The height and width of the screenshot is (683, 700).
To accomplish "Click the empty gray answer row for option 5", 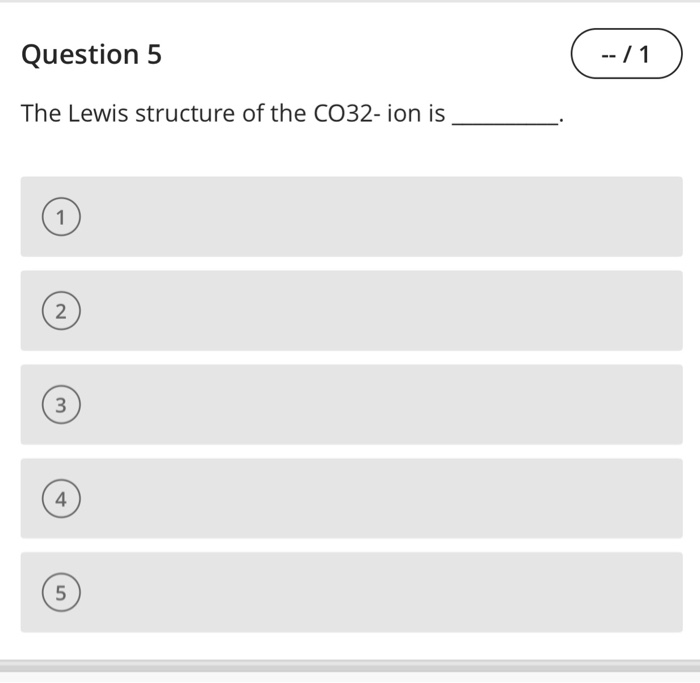I will click(x=352, y=592).
